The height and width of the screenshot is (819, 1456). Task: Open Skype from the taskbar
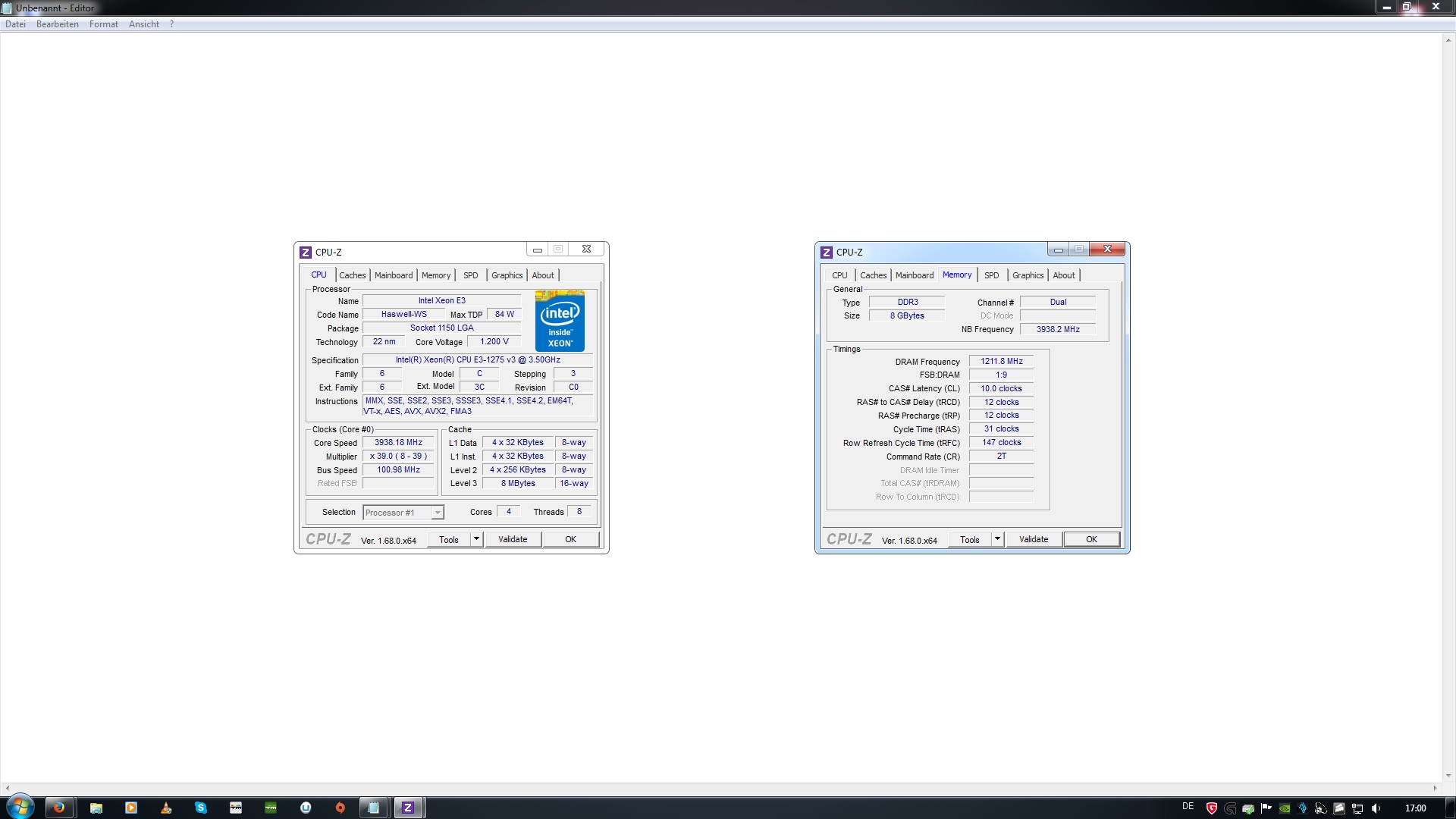[201, 808]
